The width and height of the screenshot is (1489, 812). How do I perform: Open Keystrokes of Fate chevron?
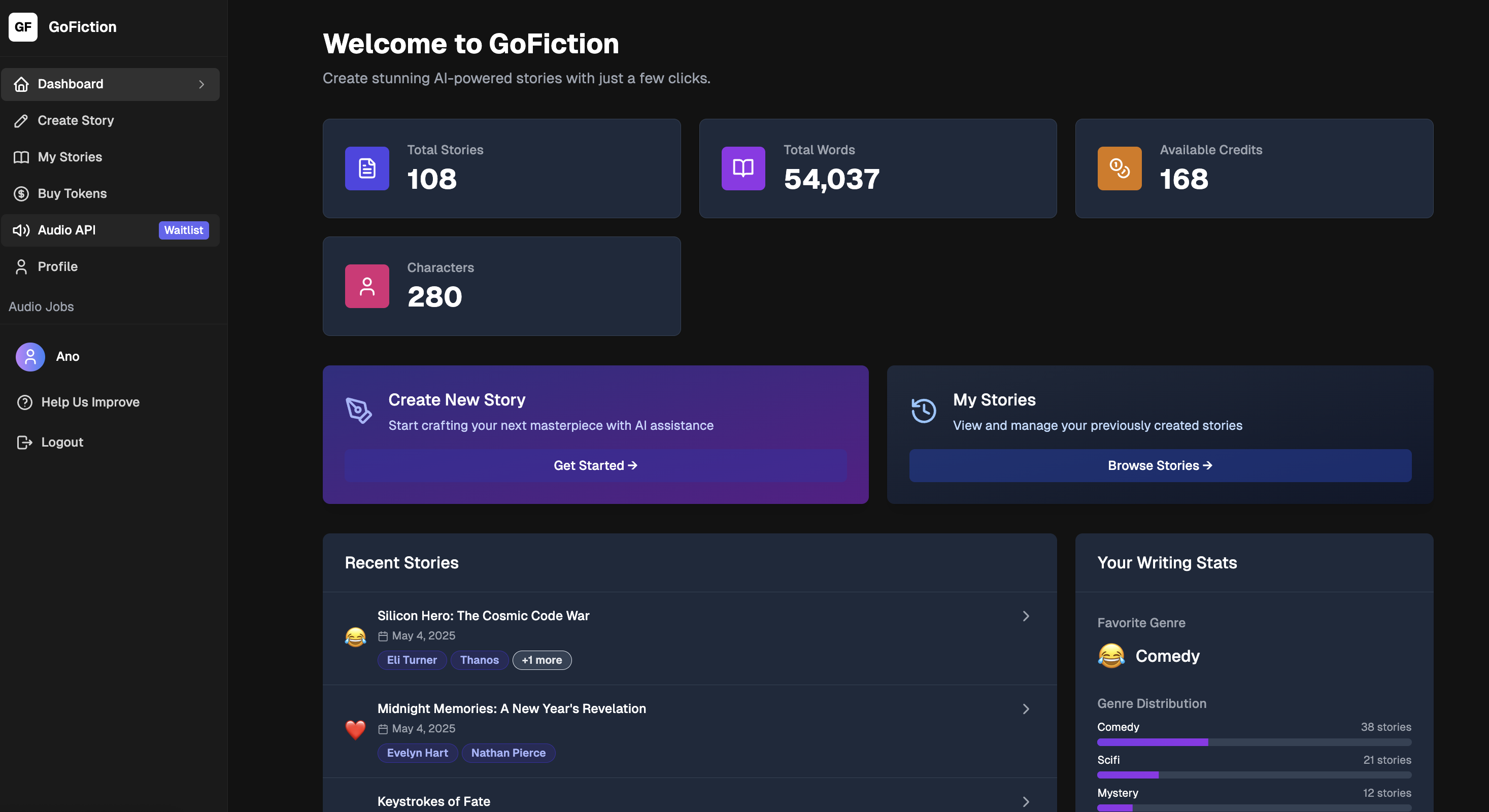click(x=1026, y=802)
